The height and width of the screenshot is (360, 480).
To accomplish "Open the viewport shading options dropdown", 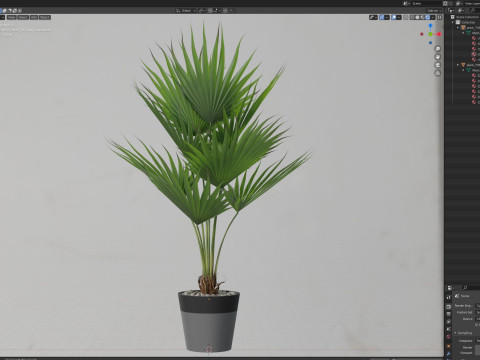I will pos(432,17).
